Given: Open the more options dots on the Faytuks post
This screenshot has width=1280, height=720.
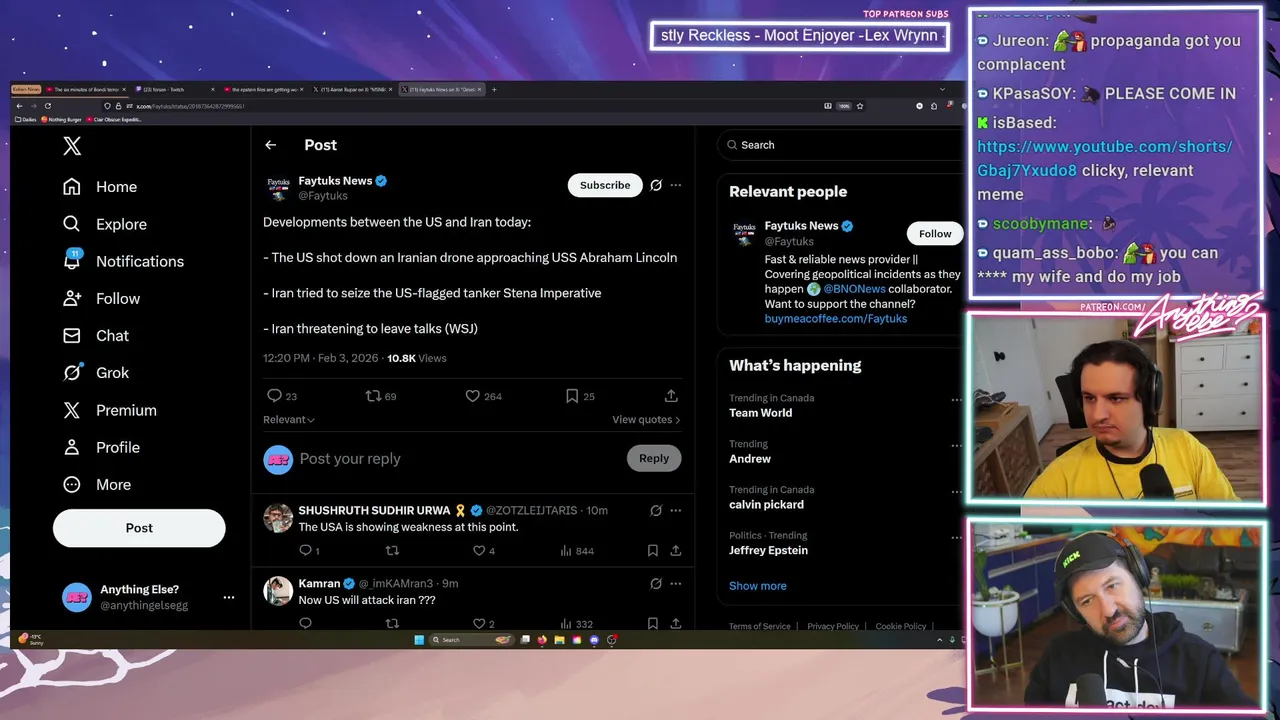Looking at the screenshot, I should [676, 185].
